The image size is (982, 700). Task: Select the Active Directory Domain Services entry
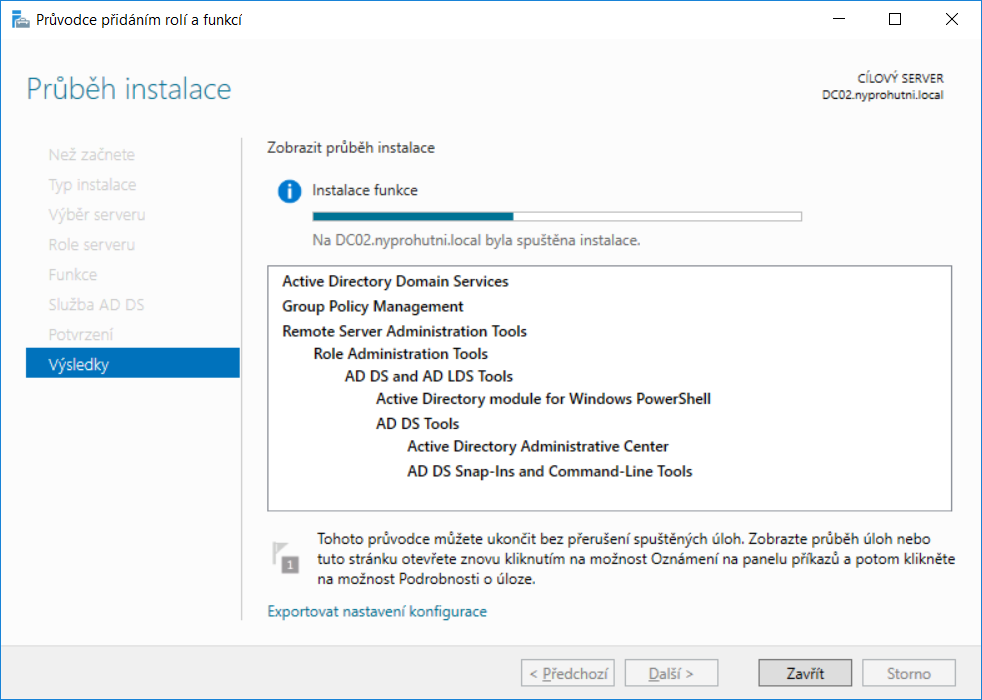coord(395,281)
